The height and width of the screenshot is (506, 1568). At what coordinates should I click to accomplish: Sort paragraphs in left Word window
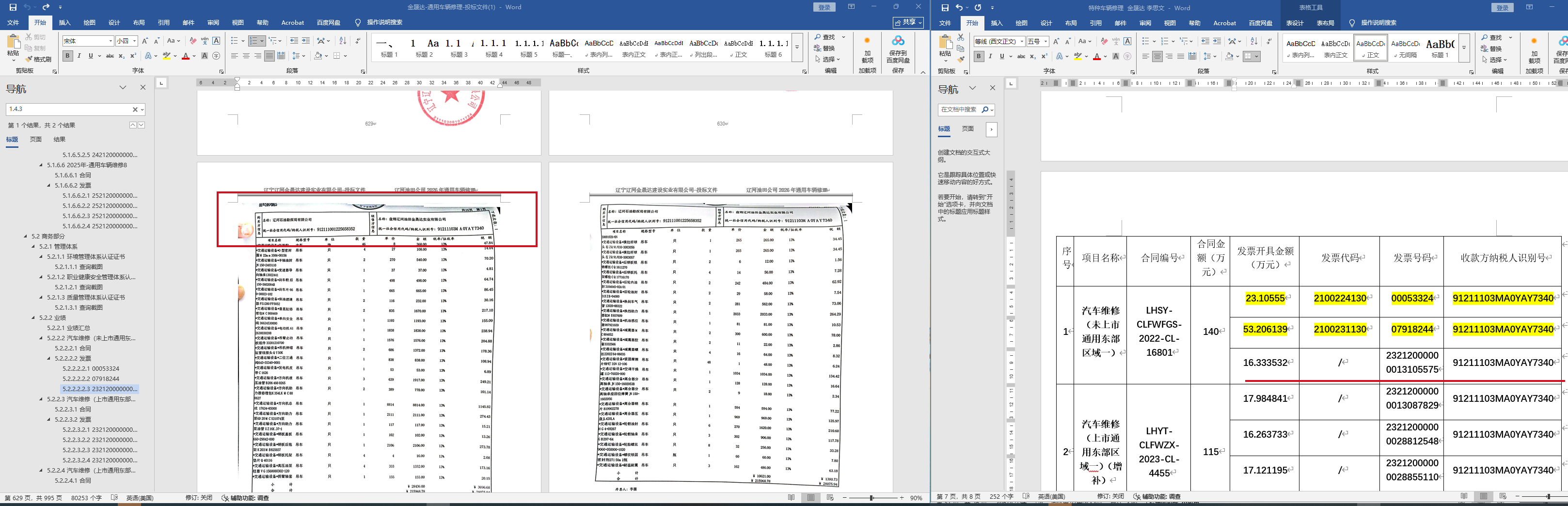coord(343,41)
